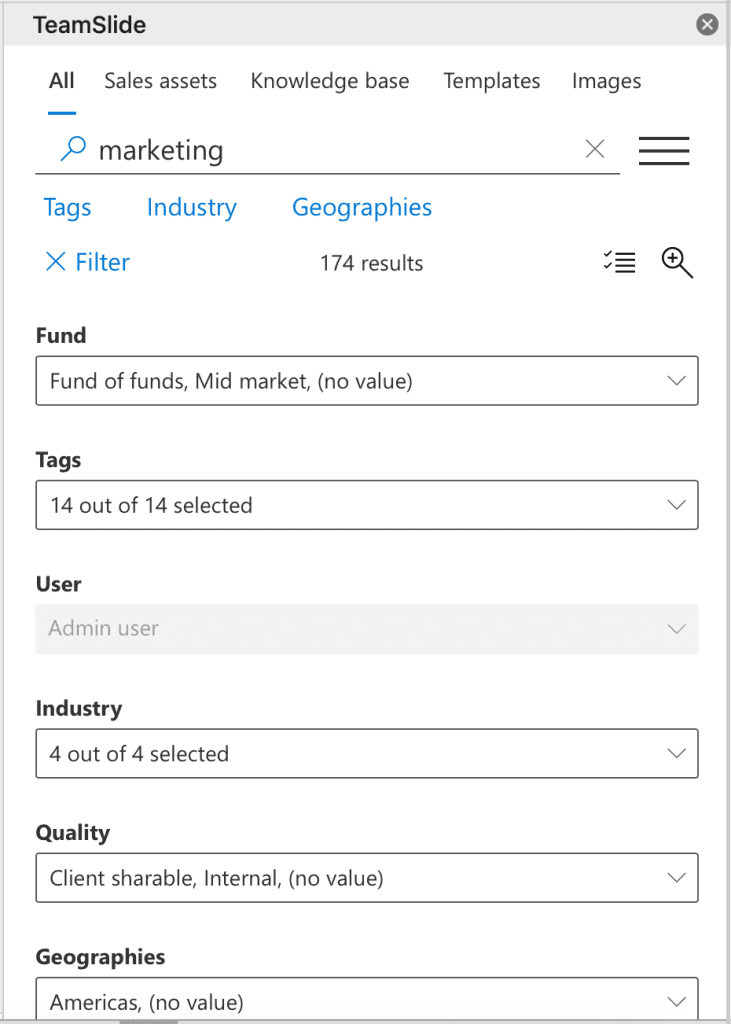
Task: Open the Geographies dropdown
Action: click(x=367, y=1000)
